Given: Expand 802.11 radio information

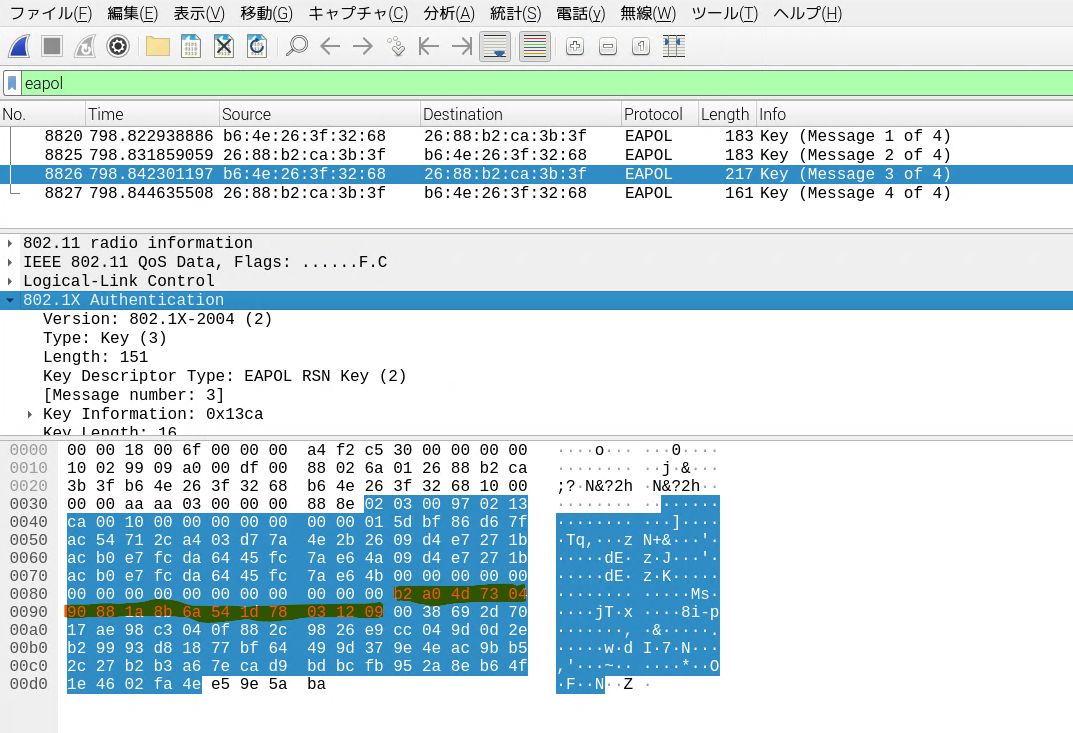Looking at the screenshot, I should tap(10, 243).
